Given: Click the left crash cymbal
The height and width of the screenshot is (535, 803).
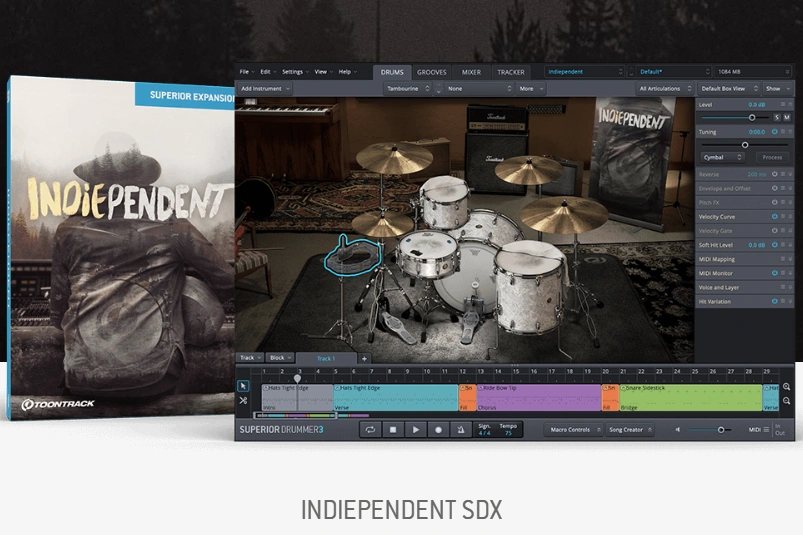Looking at the screenshot, I should (394, 157).
